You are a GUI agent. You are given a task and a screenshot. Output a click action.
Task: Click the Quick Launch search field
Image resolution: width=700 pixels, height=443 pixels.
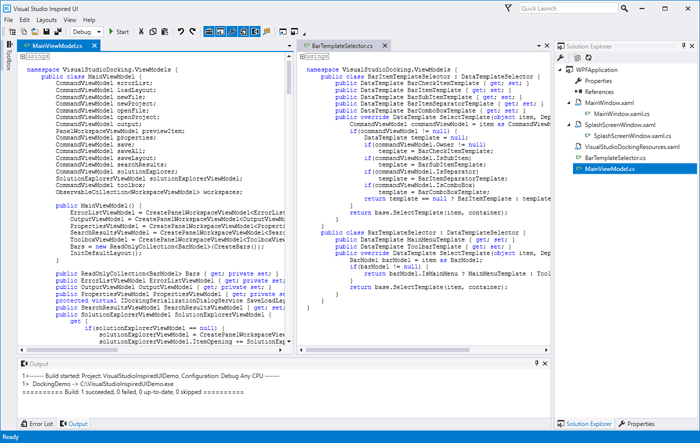coord(570,8)
